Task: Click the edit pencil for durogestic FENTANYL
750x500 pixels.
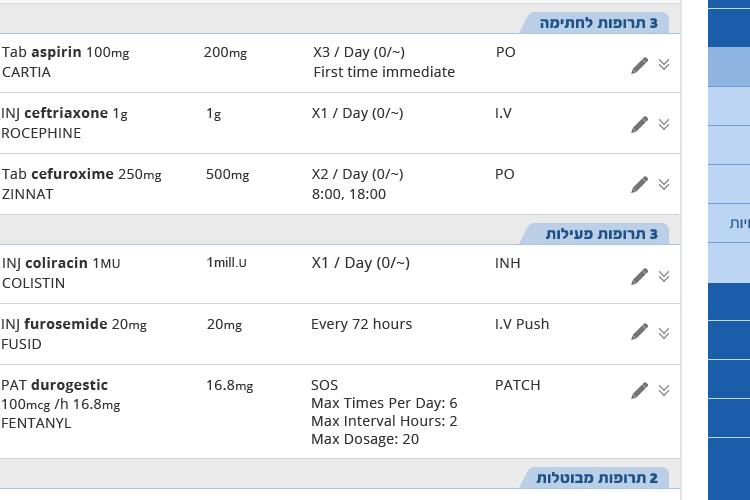Action: [x=640, y=390]
